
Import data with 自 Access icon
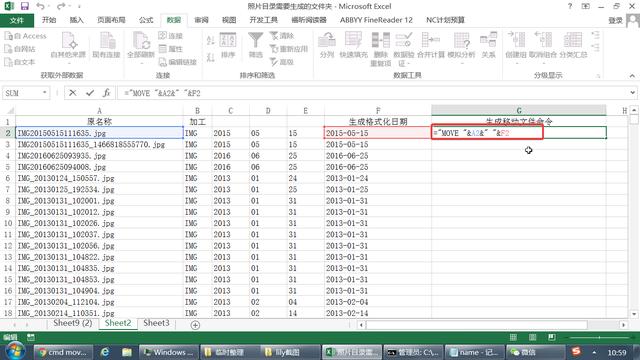25,36
